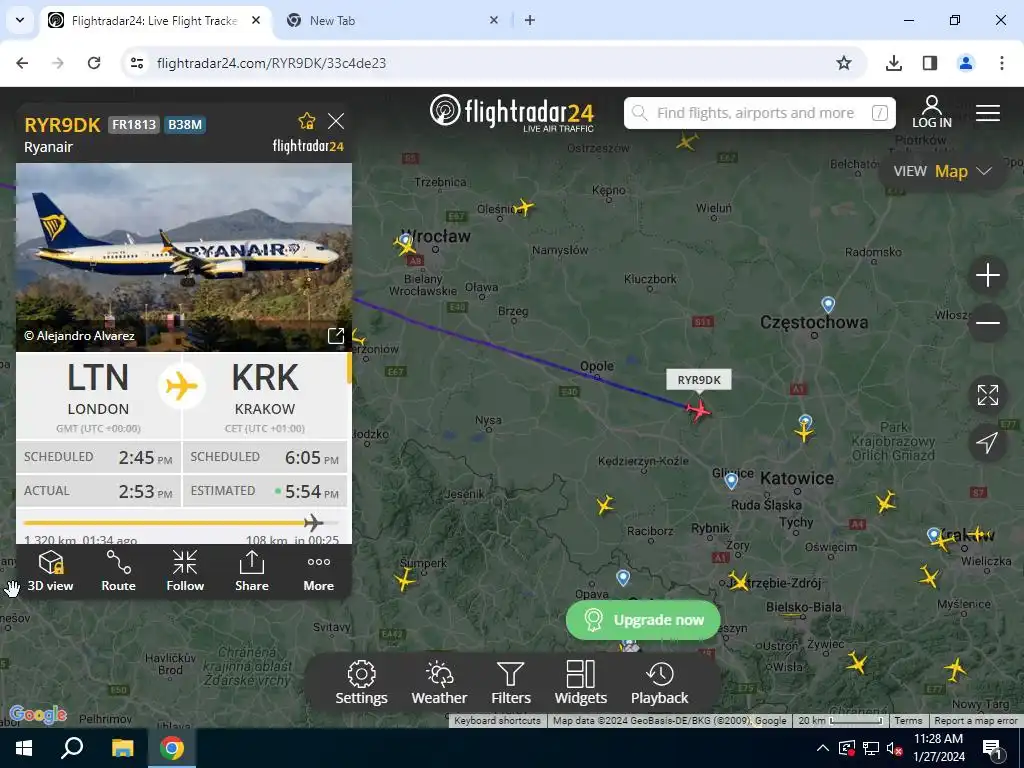Open the tab search dropdown
Image resolution: width=1024 pixels, height=768 pixels.
pyautogui.click(x=20, y=20)
